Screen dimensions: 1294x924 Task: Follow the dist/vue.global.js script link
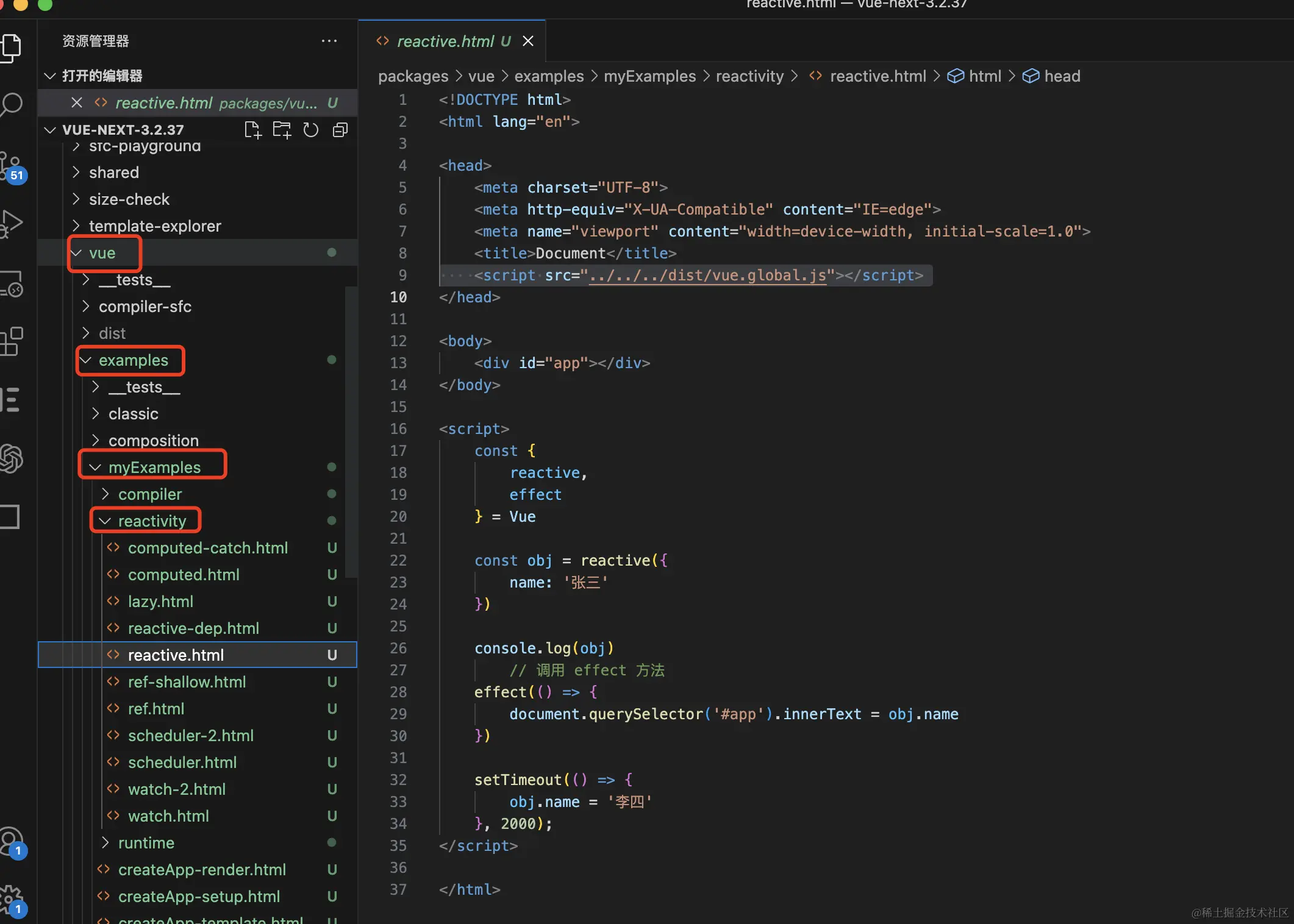click(707, 275)
